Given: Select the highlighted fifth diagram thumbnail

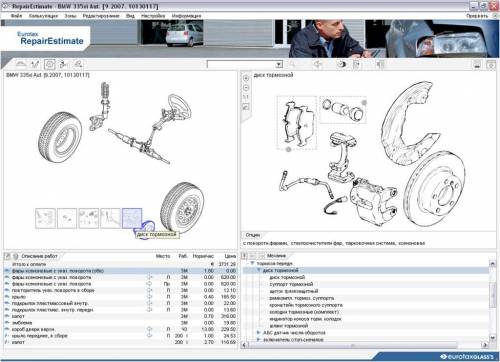Looking at the screenshot, I should [x=132, y=218].
